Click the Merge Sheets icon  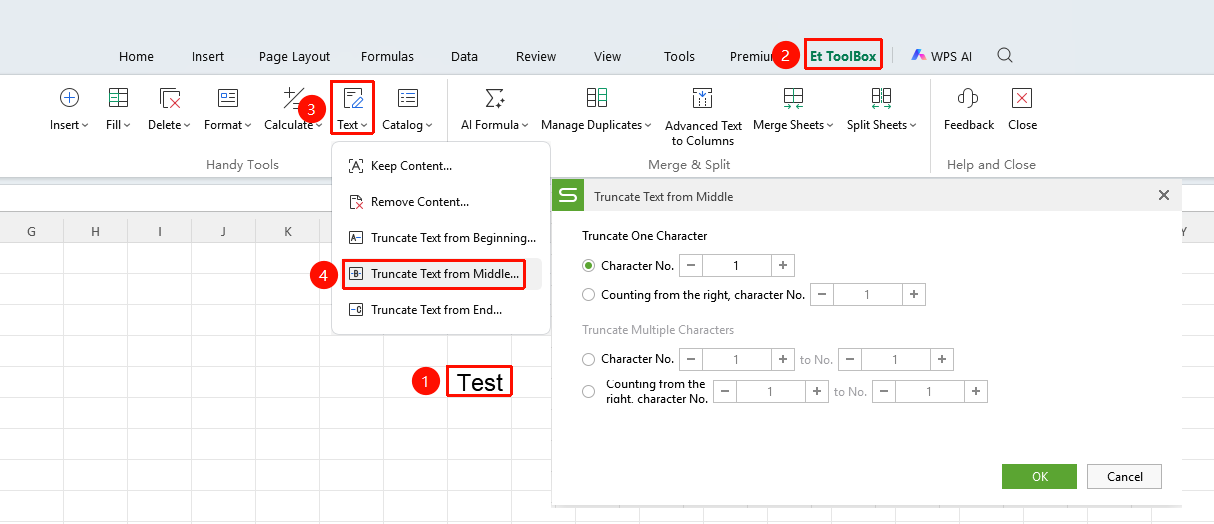[793, 97]
